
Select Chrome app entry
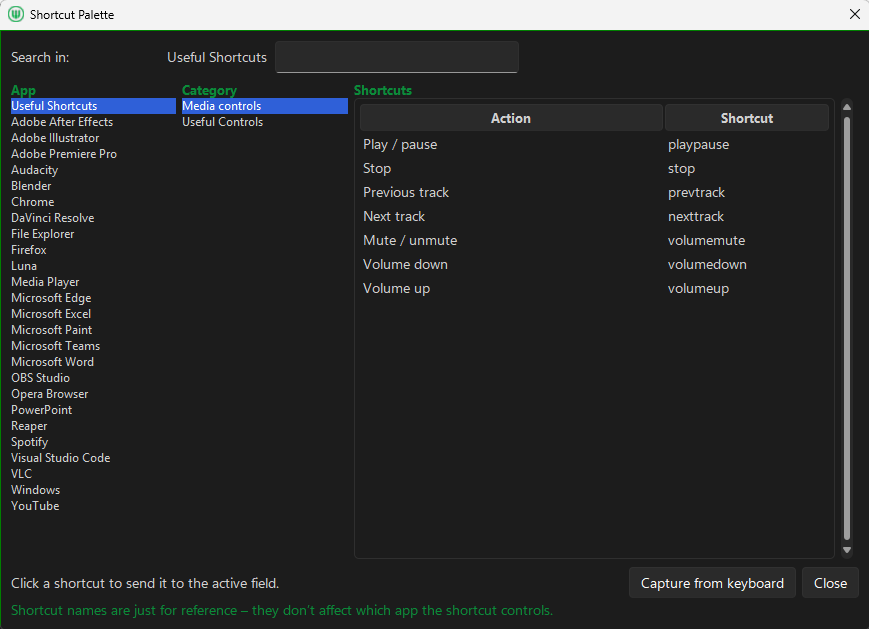click(33, 202)
